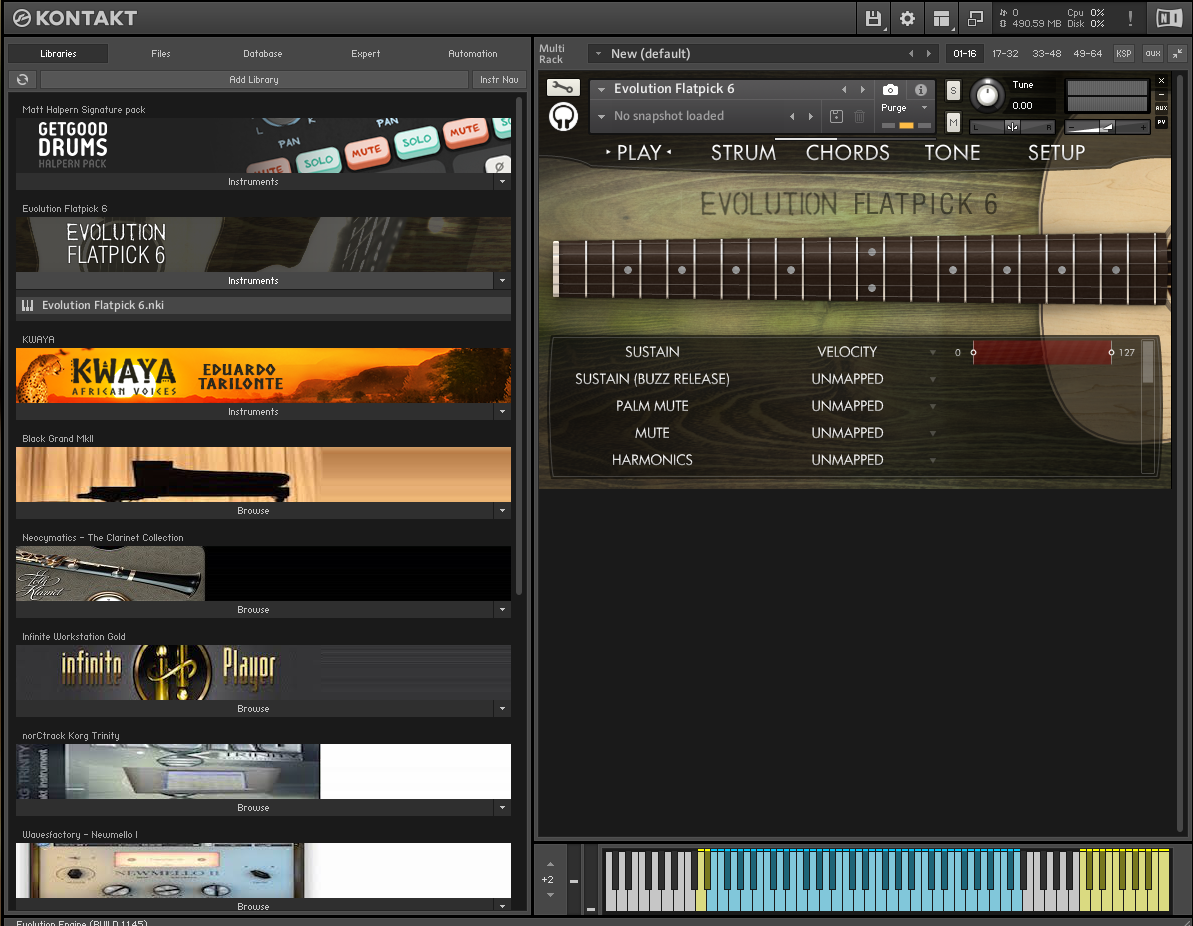Open the No snapshot loaded dropdown
The height and width of the screenshot is (926, 1193).
pos(602,116)
